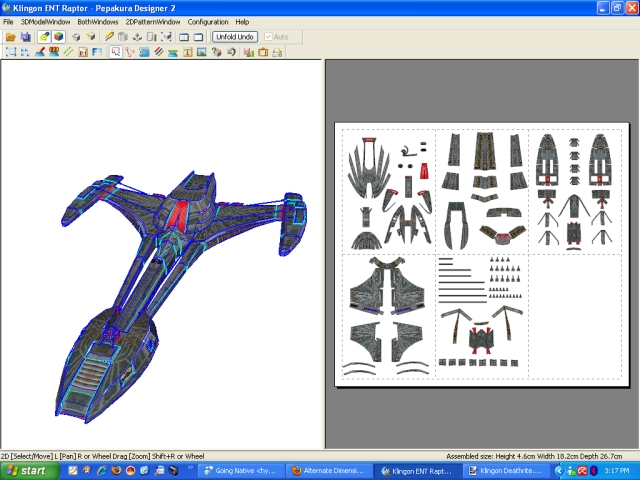Click the Unfold Undo button

point(235,37)
